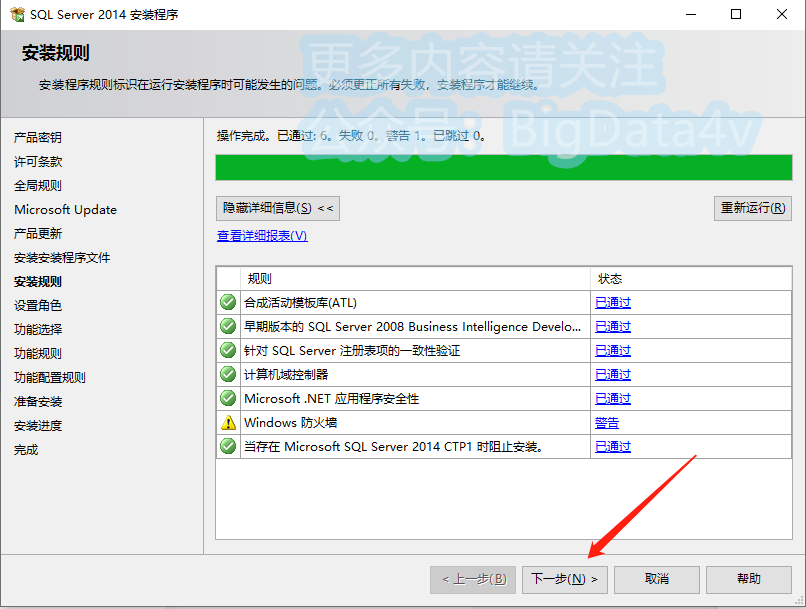Select 准备安装 step in sidebar

tap(38, 401)
